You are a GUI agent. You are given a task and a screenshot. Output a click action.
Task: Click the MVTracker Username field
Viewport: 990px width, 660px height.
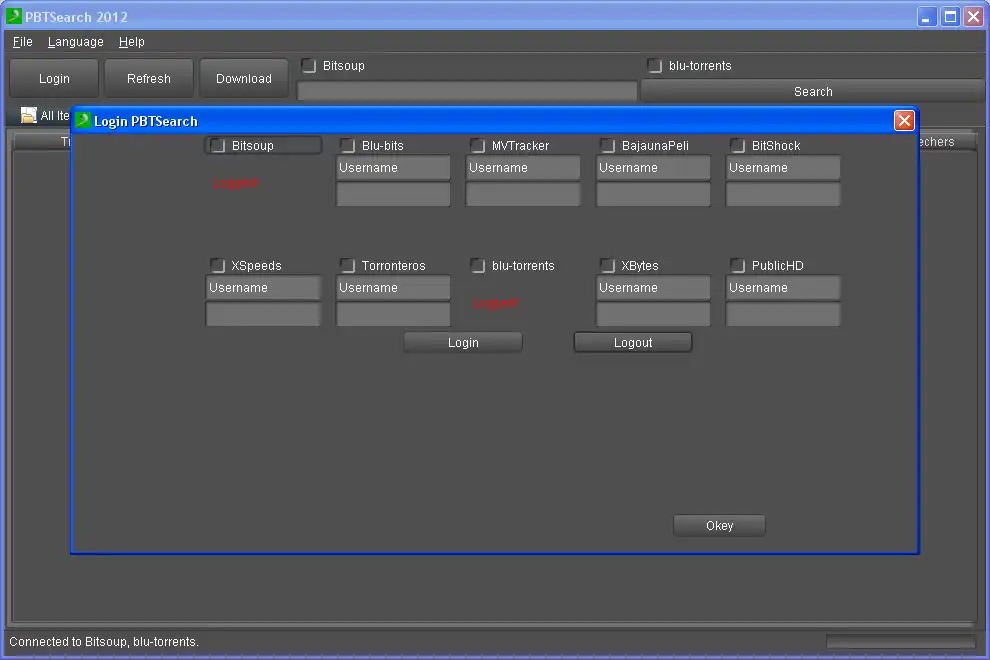click(x=523, y=167)
